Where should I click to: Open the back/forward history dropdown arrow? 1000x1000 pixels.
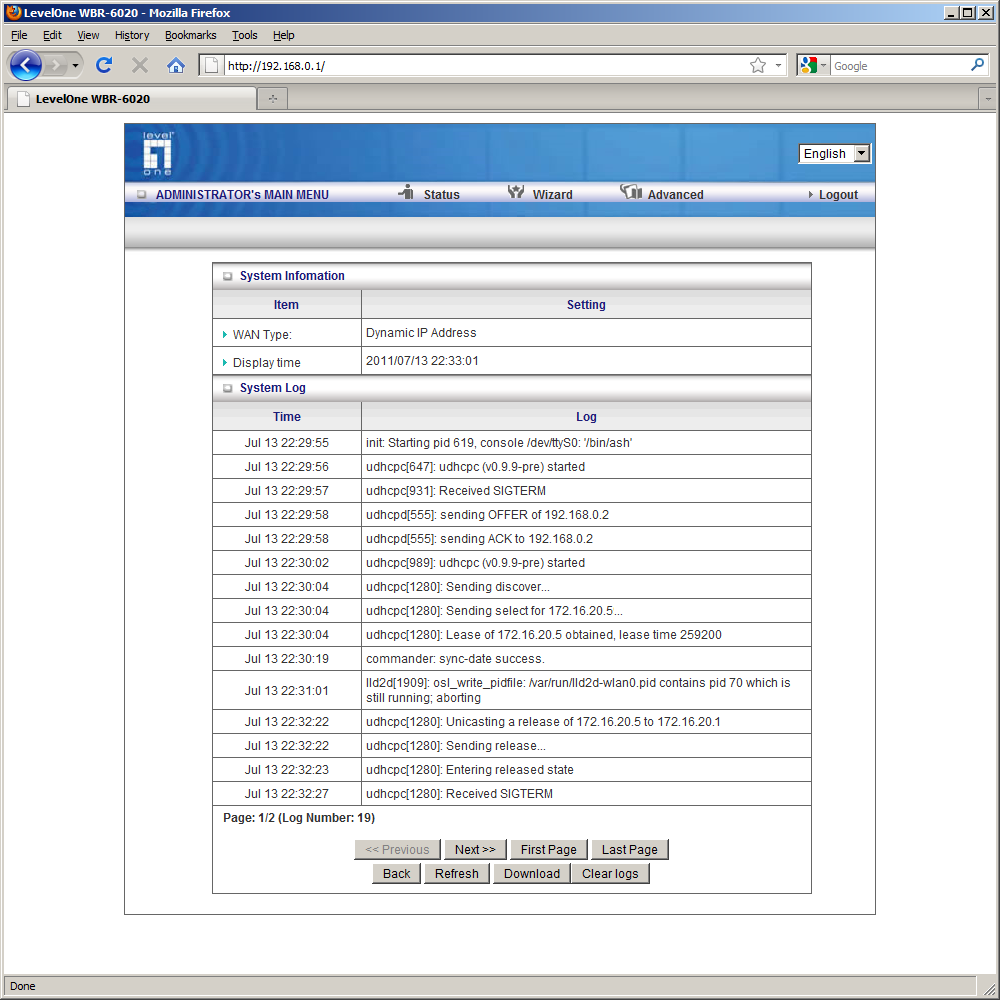pos(75,65)
